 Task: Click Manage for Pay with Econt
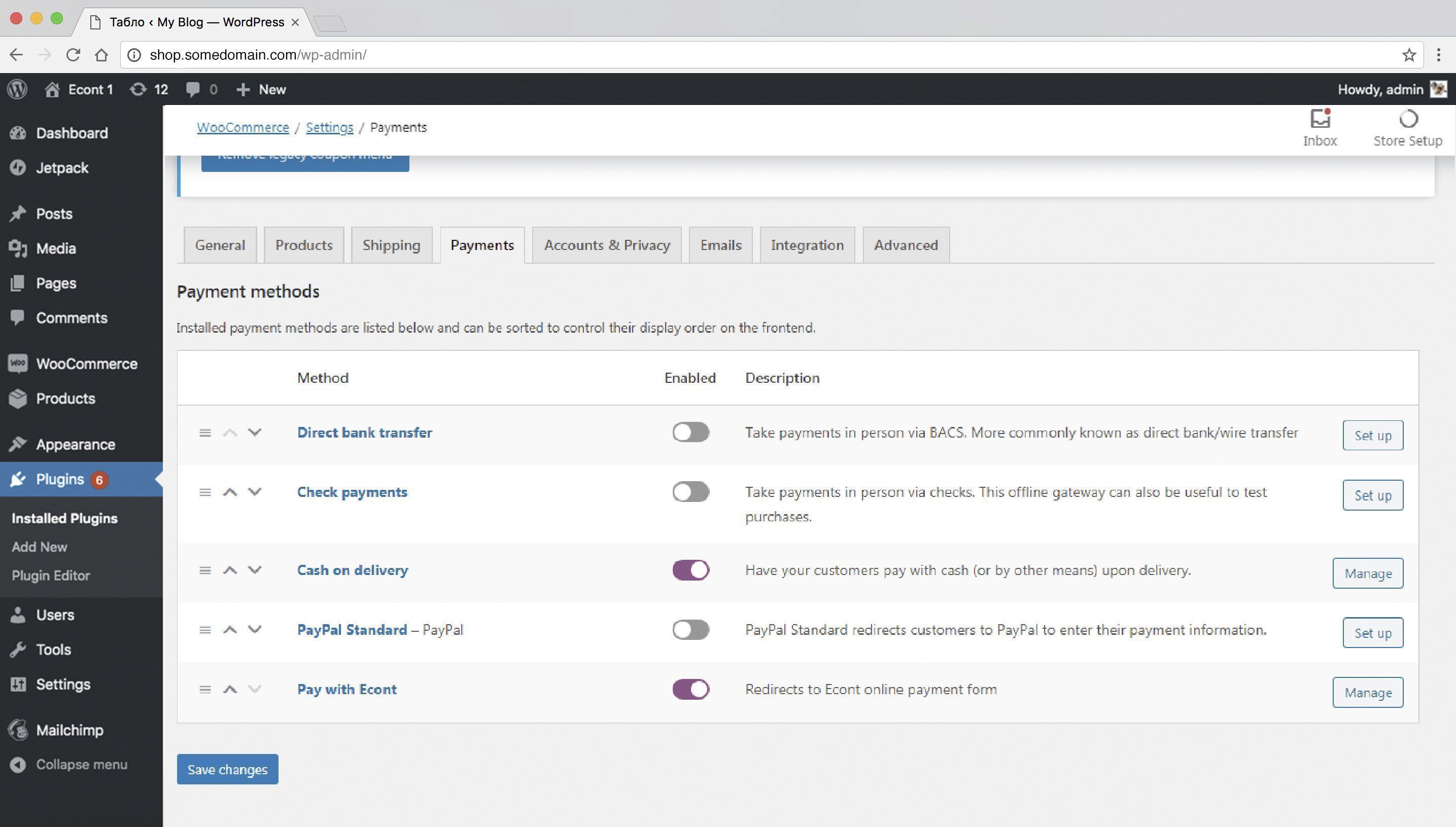point(1367,693)
